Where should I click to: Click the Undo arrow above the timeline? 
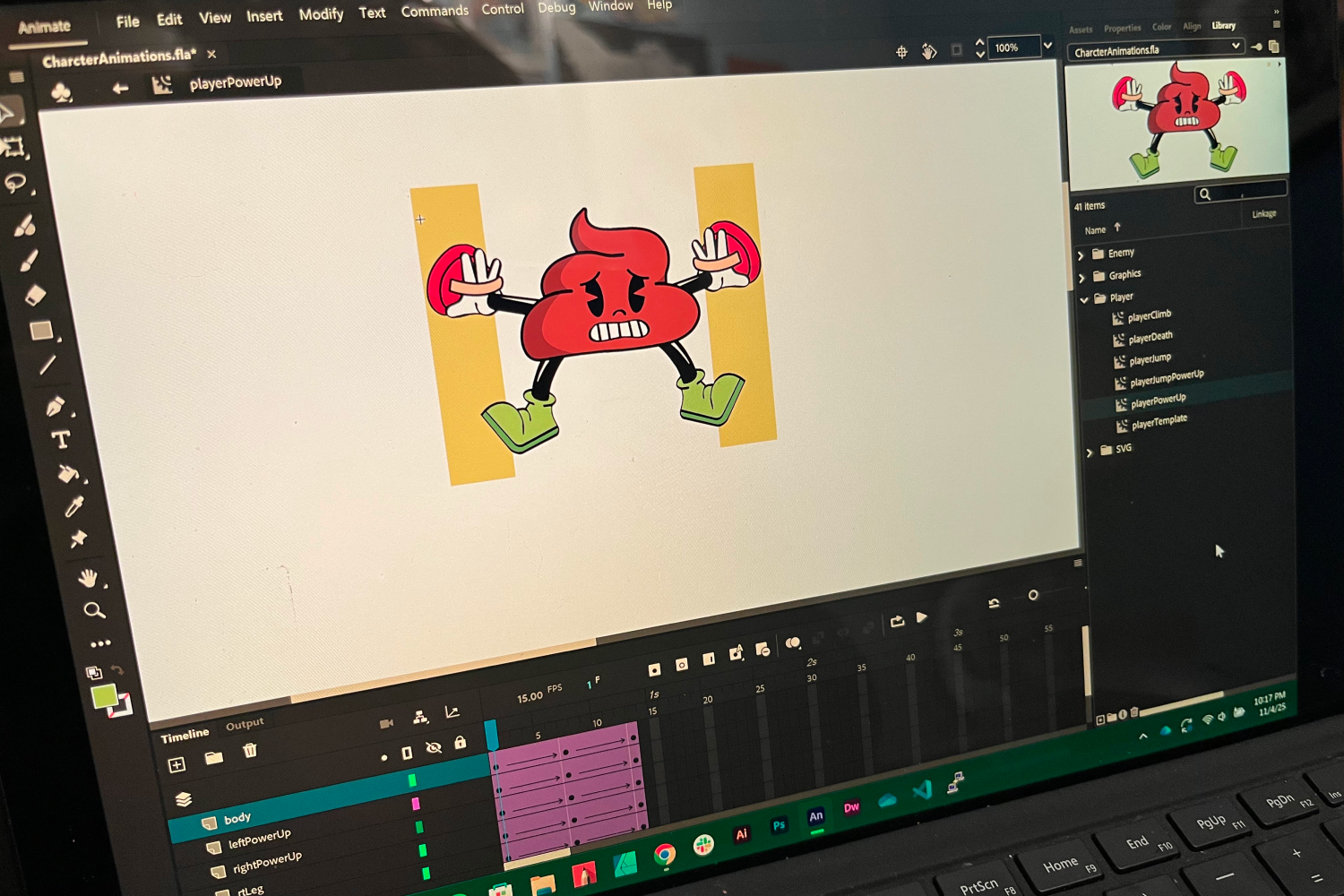(994, 603)
